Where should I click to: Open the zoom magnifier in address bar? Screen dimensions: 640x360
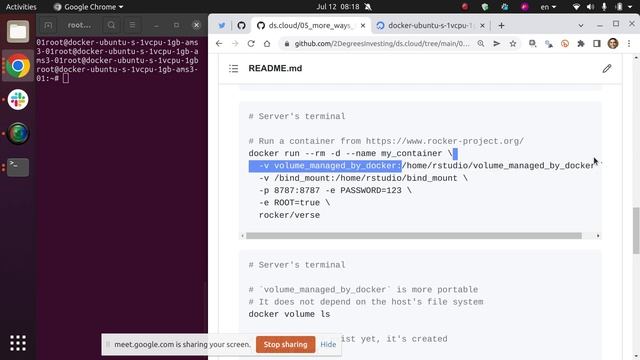[481, 44]
